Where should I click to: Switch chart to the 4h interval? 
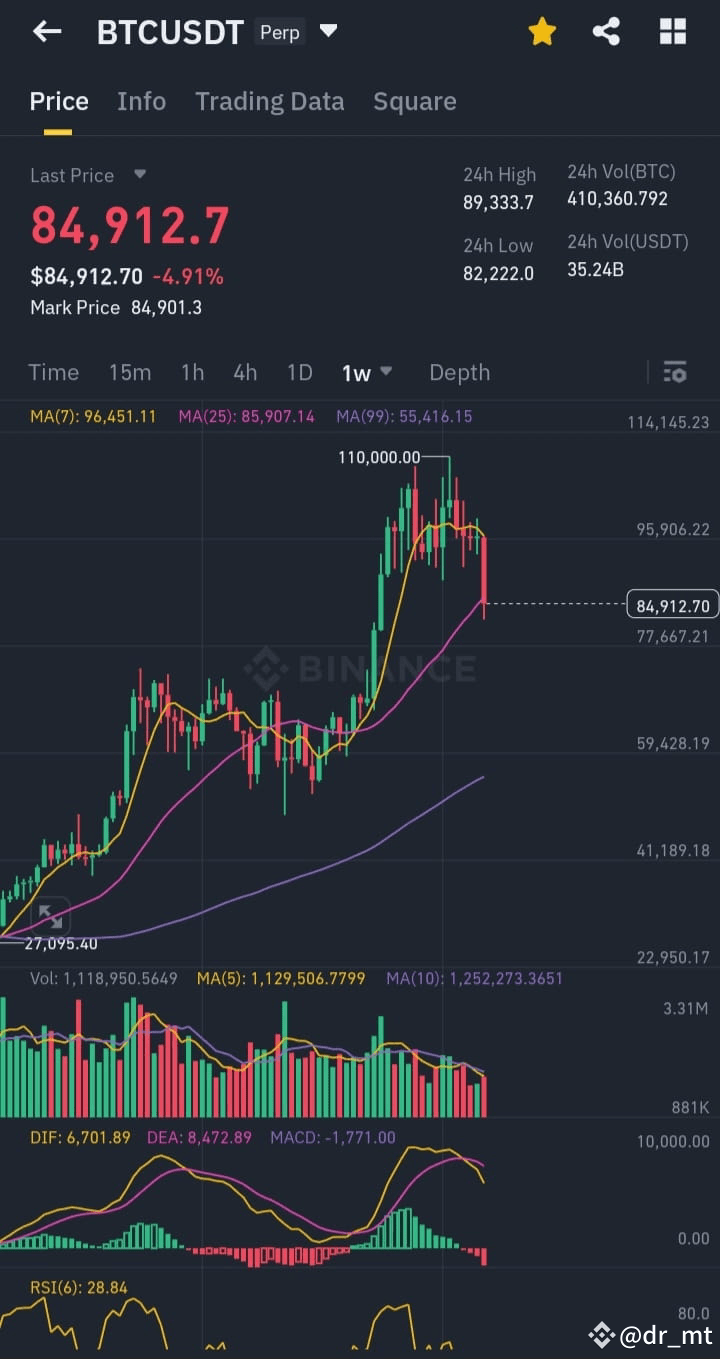tap(245, 372)
